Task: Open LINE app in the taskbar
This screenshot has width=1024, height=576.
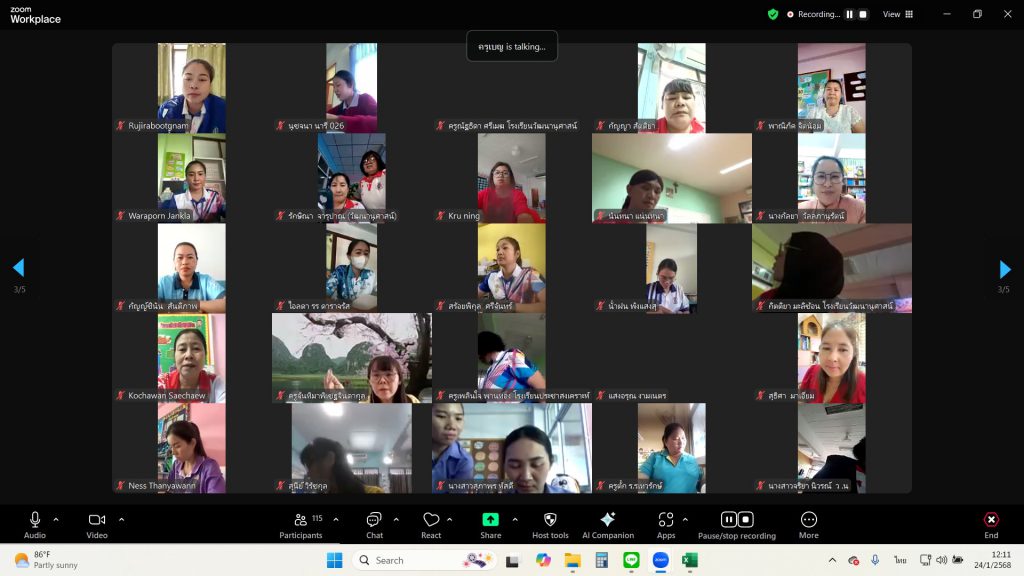Action: point(631,560)
